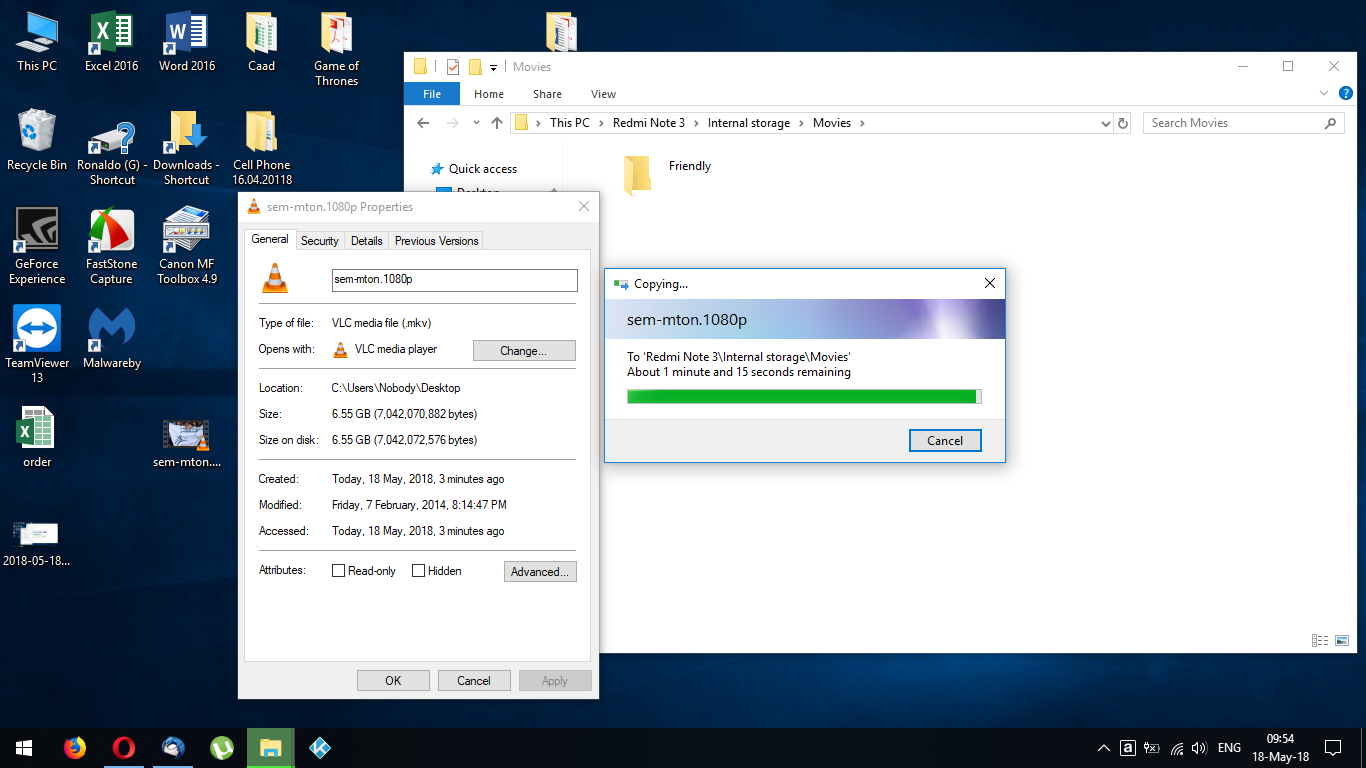Screen dimensions: 1366x768
Task: Enable the Read-only attribute checkbox
Action: [339, 571]
